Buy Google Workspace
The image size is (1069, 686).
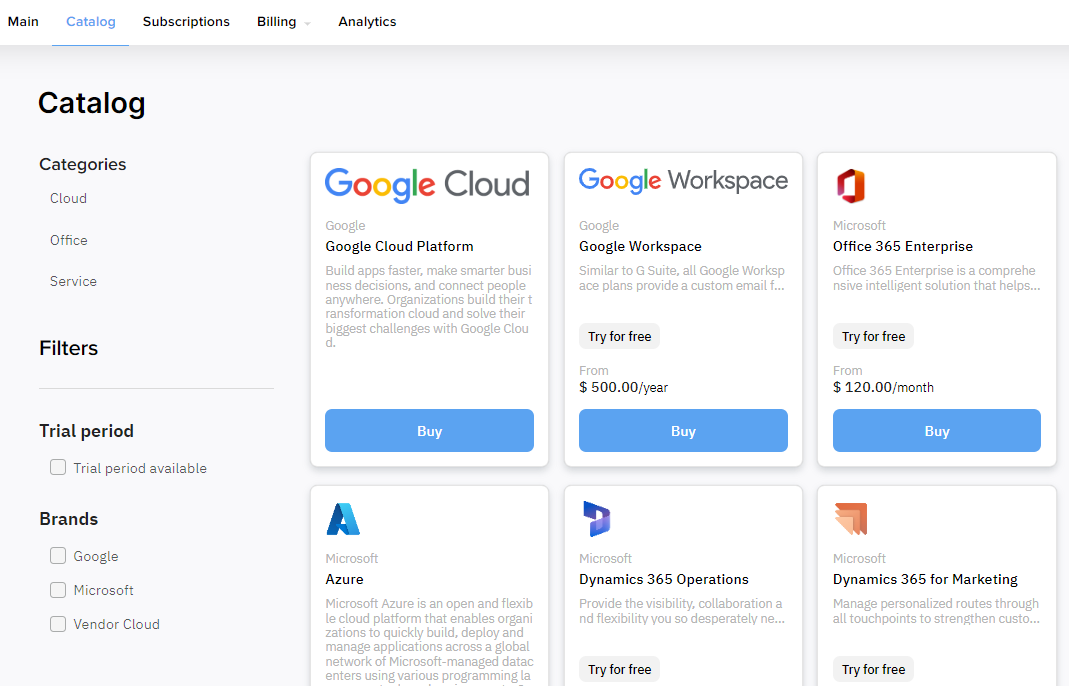683,430
